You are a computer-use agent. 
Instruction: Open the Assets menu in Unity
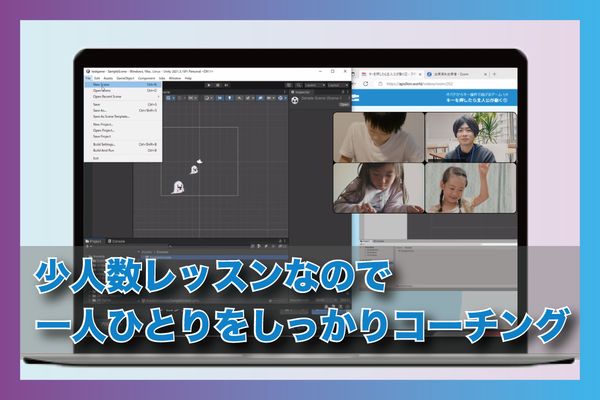click(x=108, y=78)
